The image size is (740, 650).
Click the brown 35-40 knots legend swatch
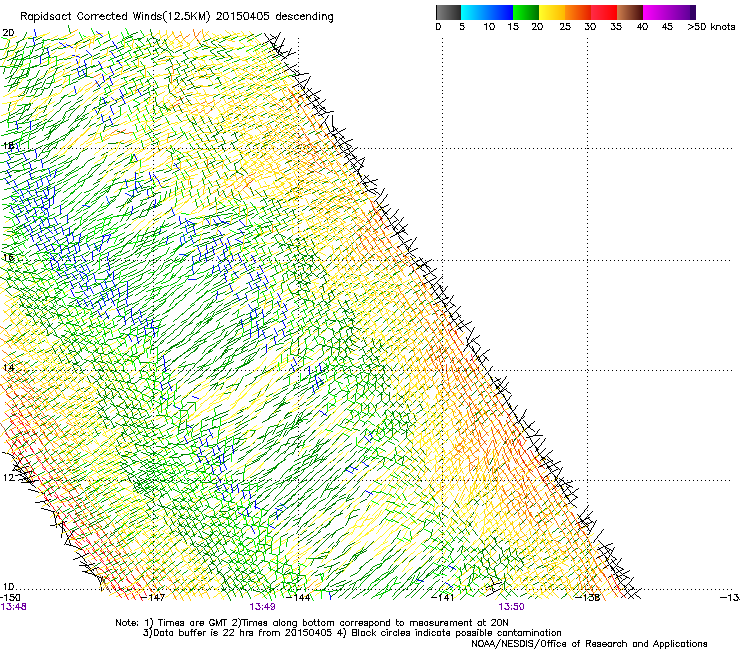[630, 12]
